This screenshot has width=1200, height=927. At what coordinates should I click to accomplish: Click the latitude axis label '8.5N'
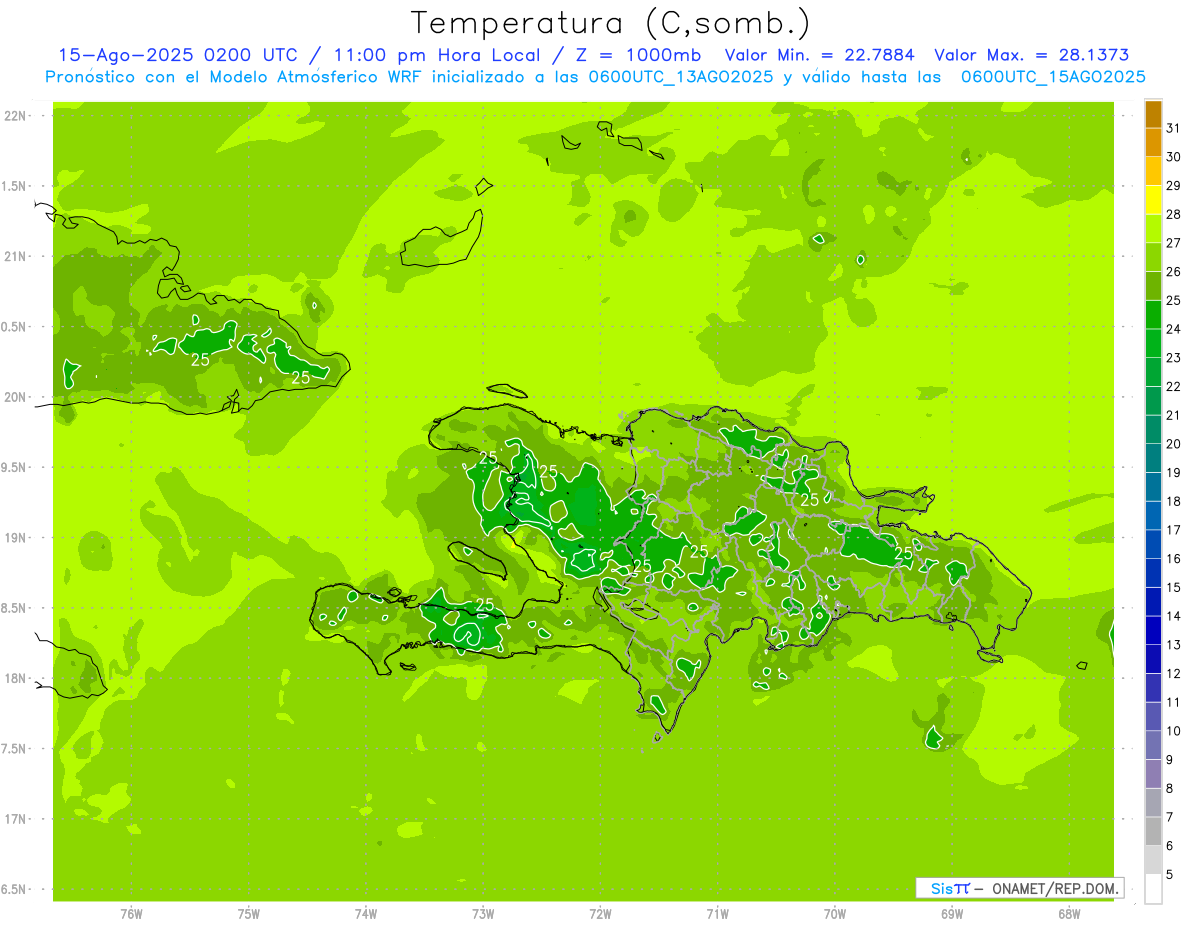click(15, 608)
